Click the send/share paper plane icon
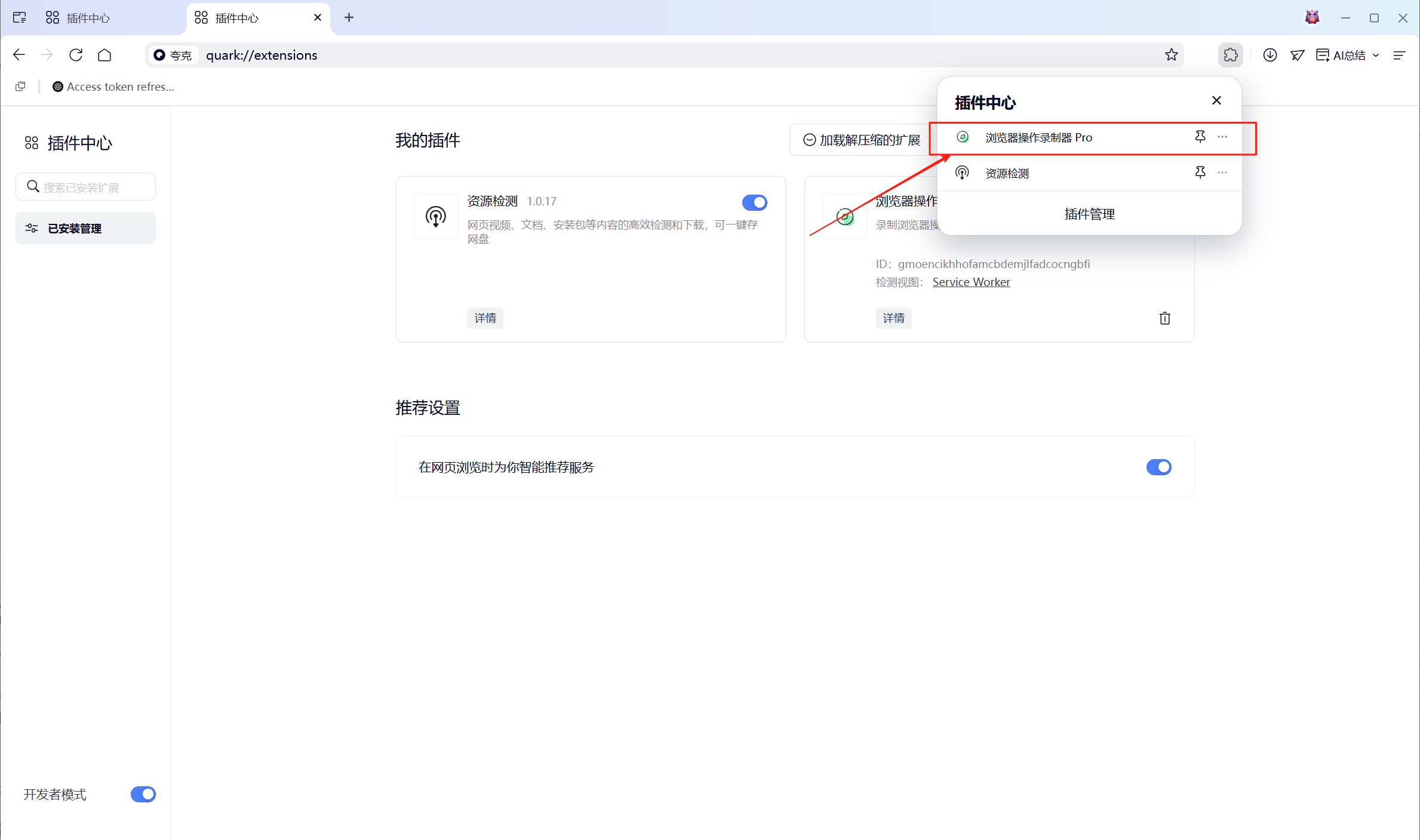This screenshot has height=840, width=1420. click(1297, 54)
